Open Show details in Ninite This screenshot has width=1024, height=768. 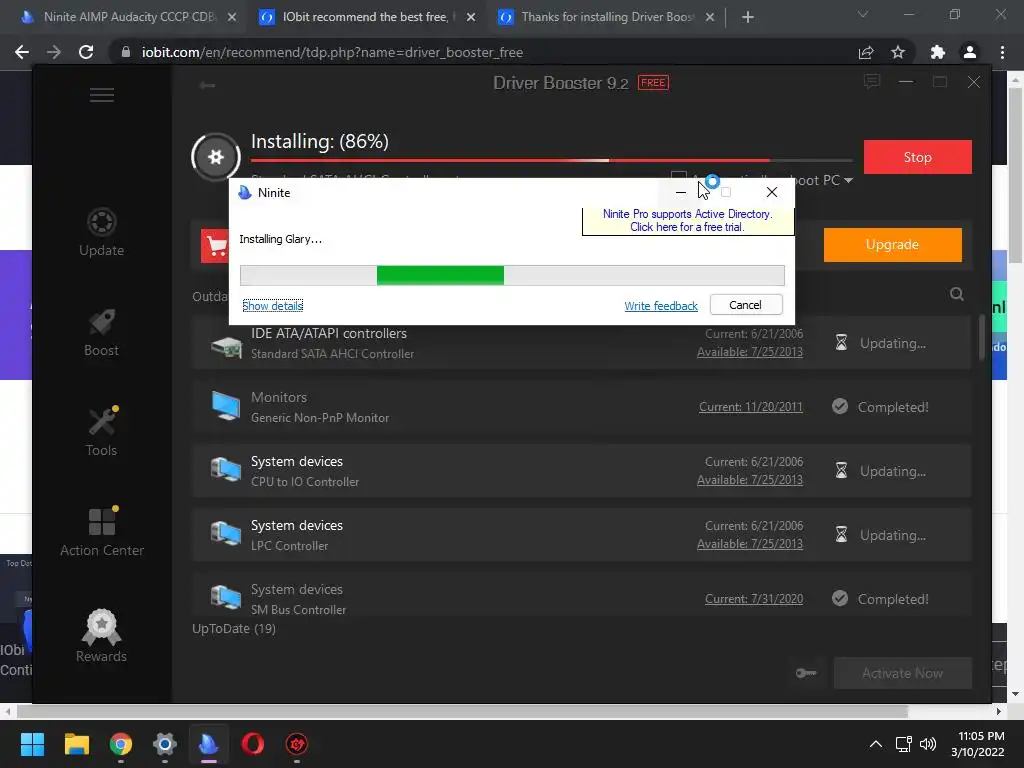(272, 306)
